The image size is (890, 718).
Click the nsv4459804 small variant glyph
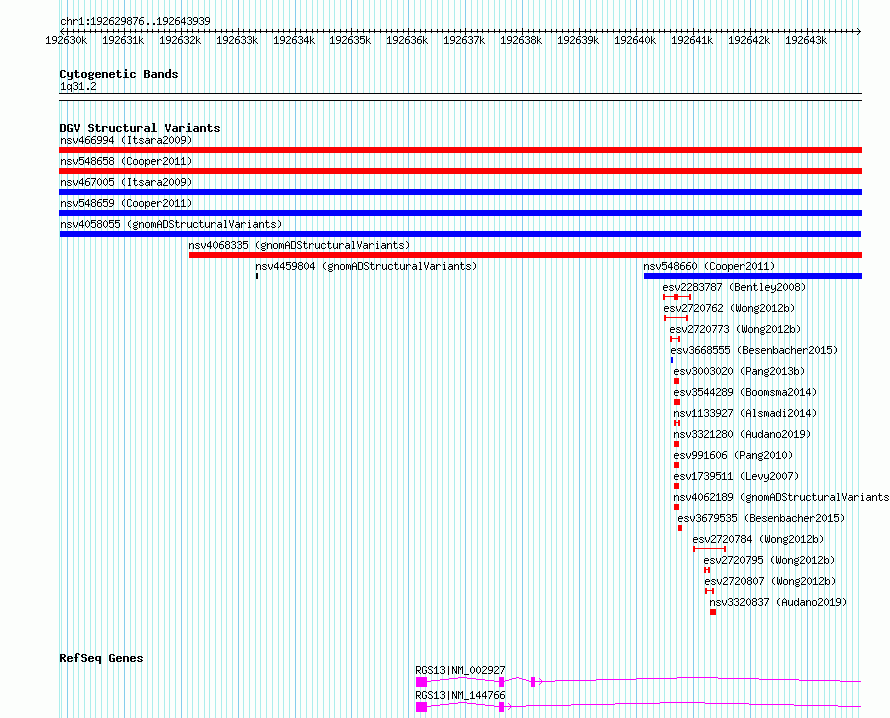(257, 276)
